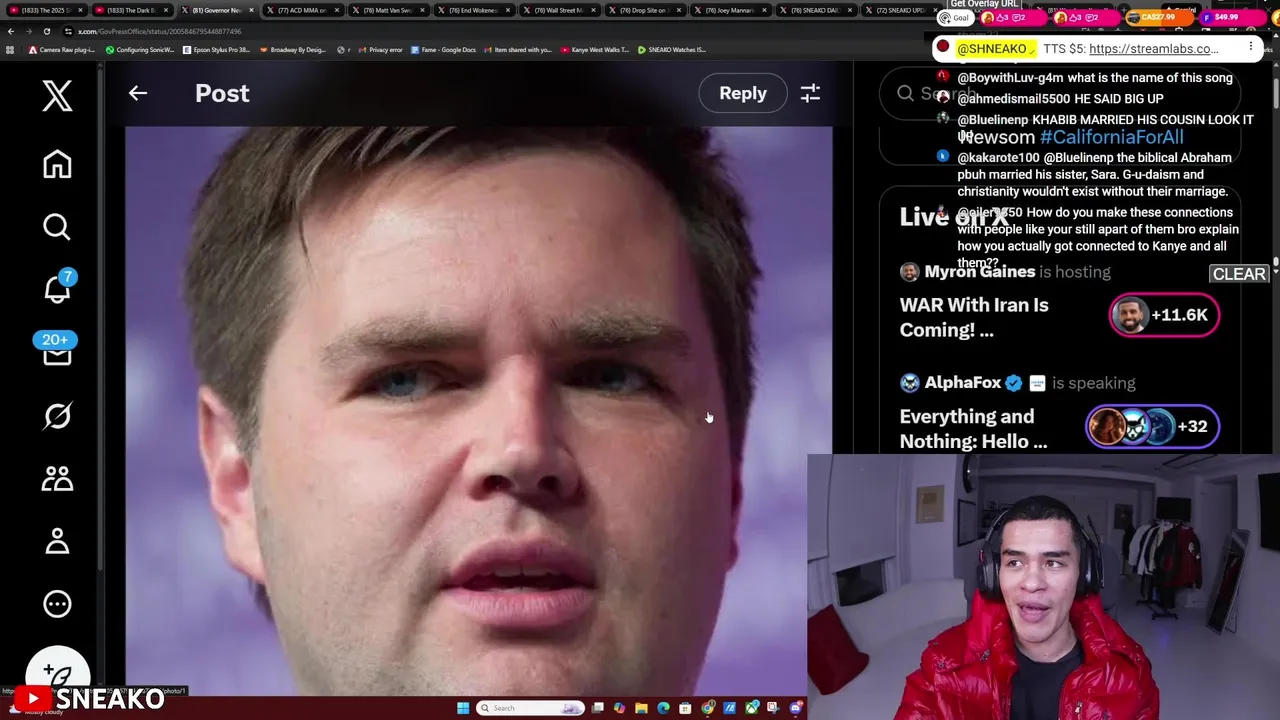
Task: Open 'Kanye West Walks T...' bookmark
Action: [x=596, y=49]
